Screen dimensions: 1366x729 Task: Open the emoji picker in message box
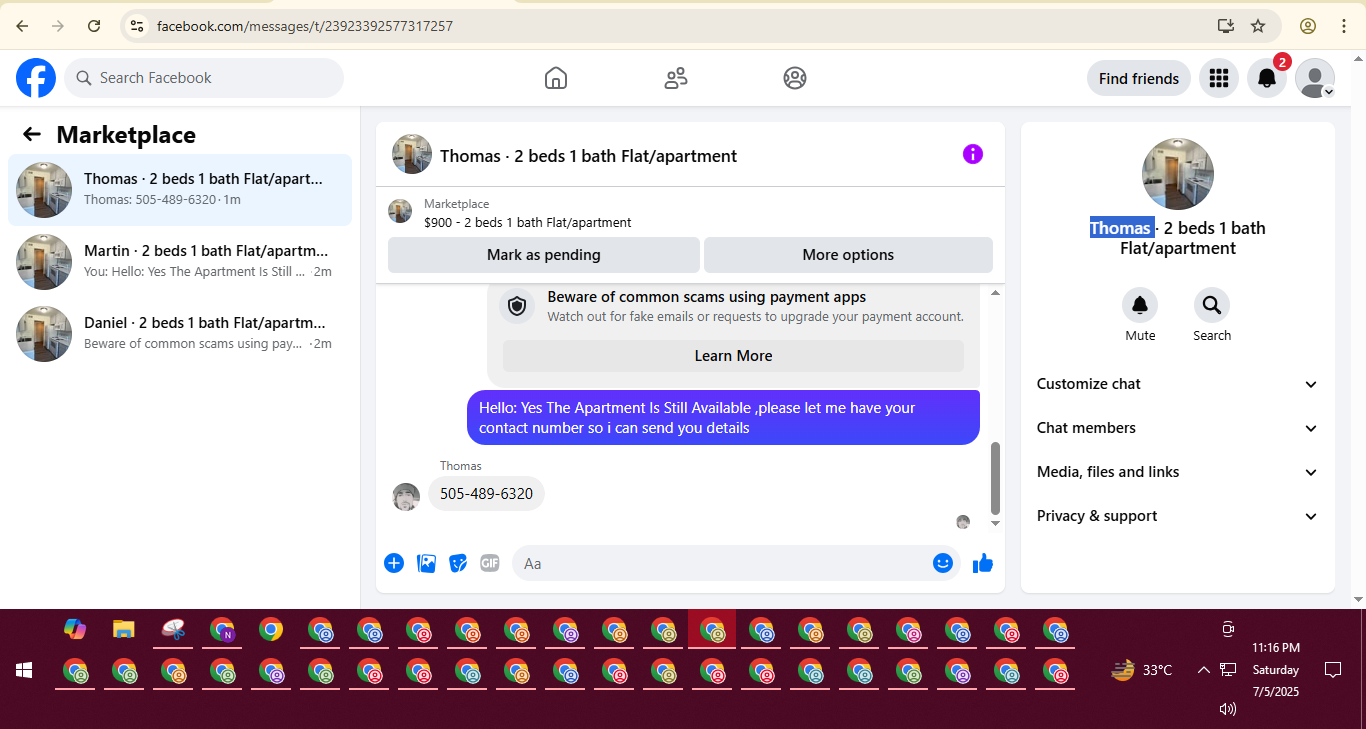tap(942, 563)
